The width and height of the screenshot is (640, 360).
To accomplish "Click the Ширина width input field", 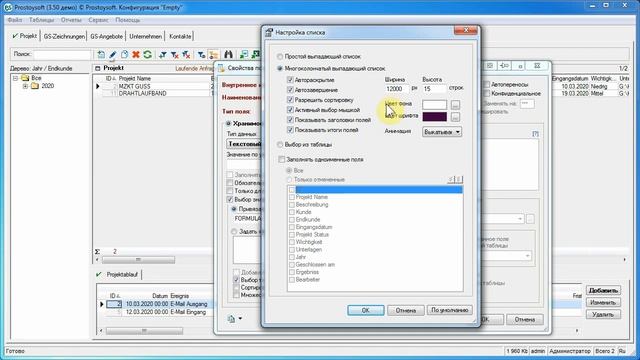I will (x=397, y=89).
